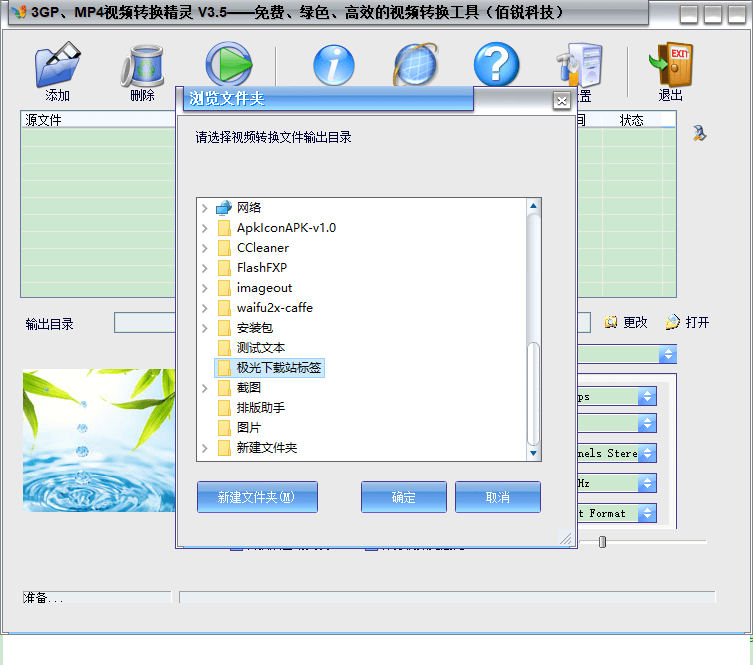Click the 更改 change directory icon
This screenshot has height=665, width=753.
[x=612, y=322]
